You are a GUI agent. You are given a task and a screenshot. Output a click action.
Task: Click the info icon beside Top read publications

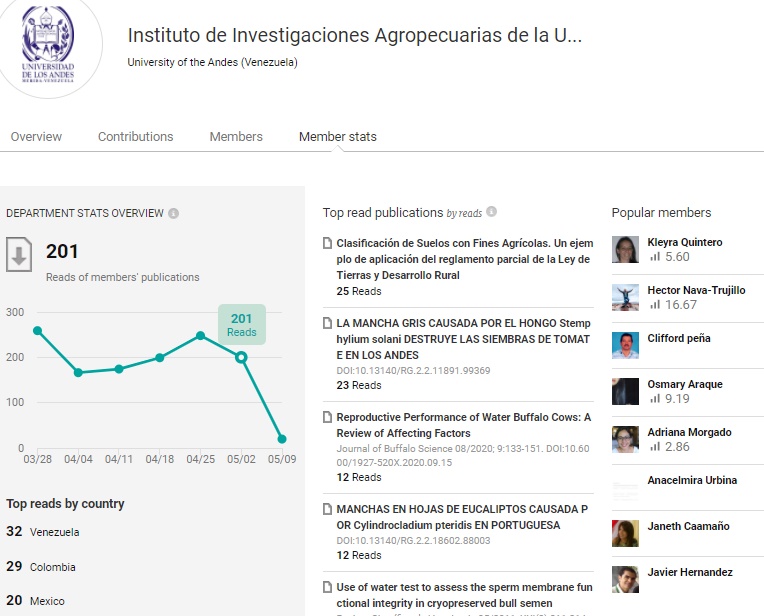tap(492, 212)
